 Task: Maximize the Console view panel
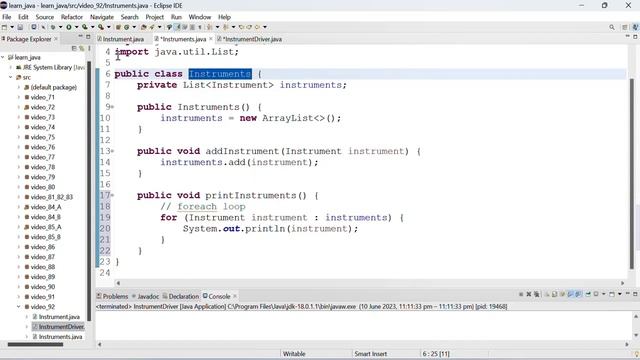[x=636, y=293]
